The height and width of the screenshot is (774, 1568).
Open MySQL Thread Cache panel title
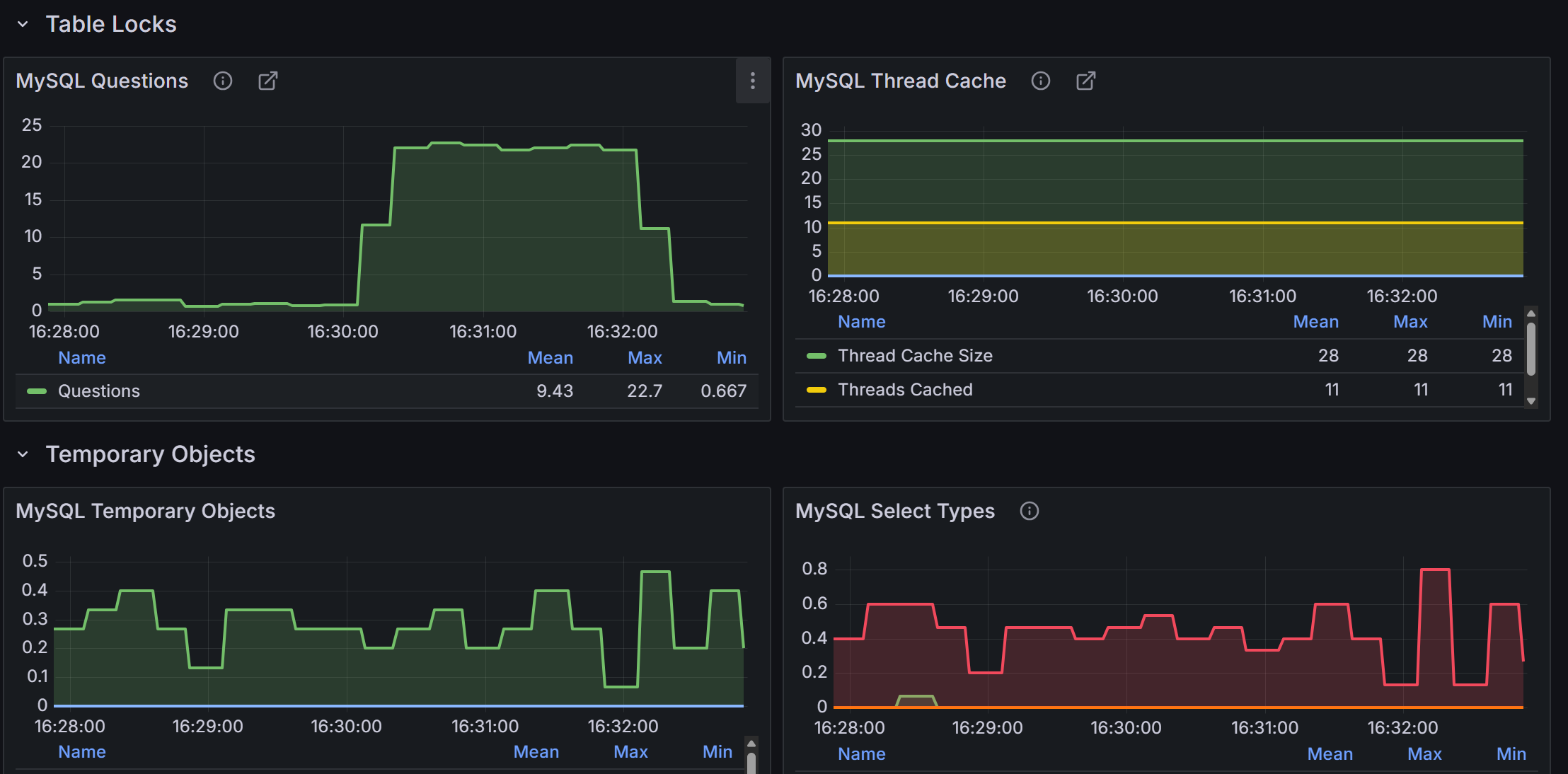point(901,81)
